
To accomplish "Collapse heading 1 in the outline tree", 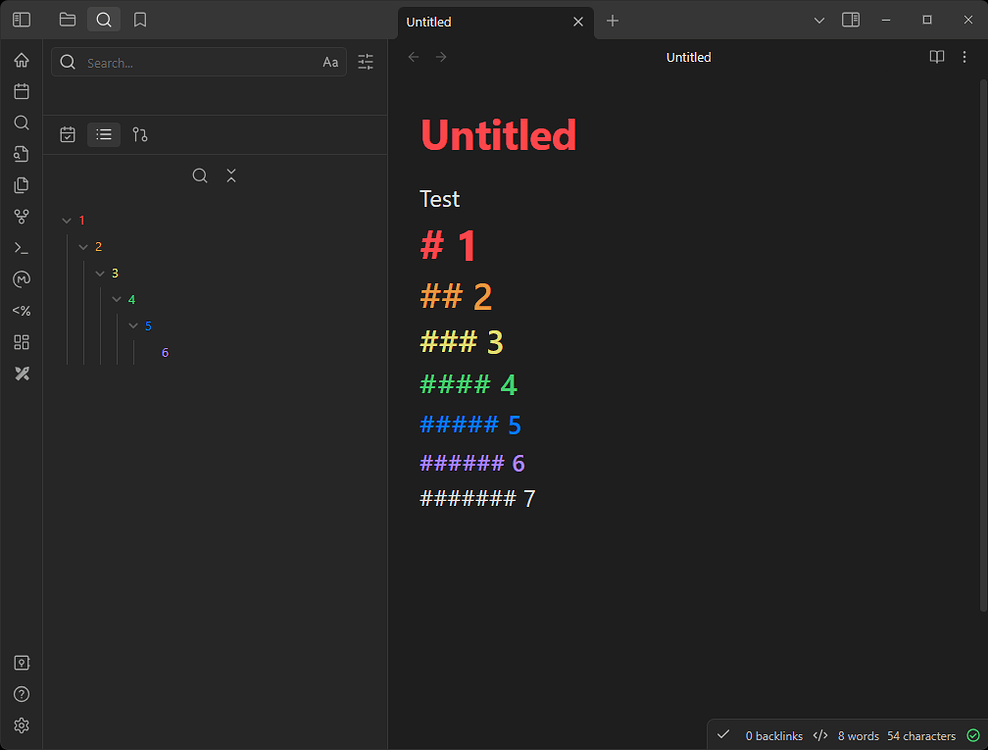I will [x=67, y=219].
